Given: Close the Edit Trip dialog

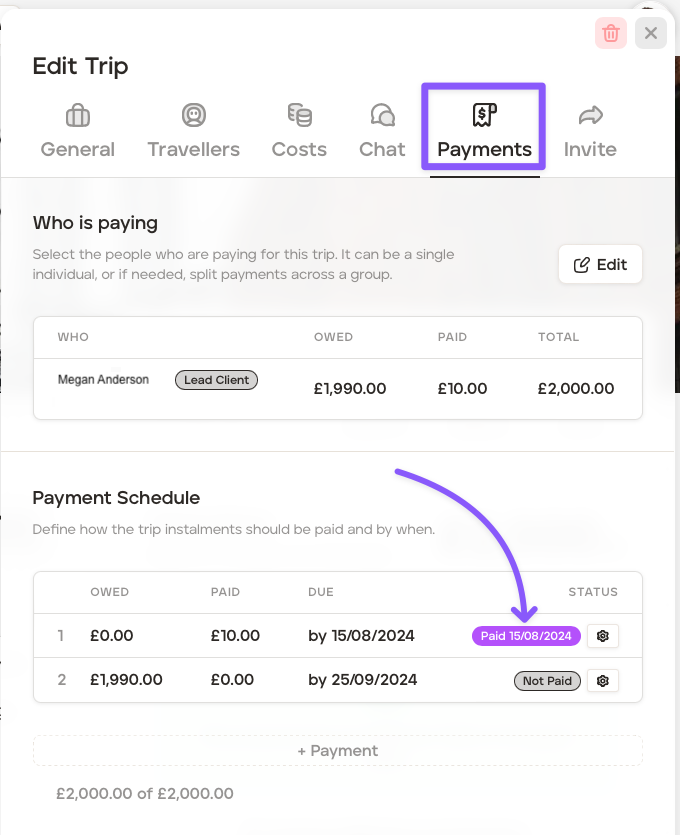Looking at the screenshot, I should coord(650,33).
